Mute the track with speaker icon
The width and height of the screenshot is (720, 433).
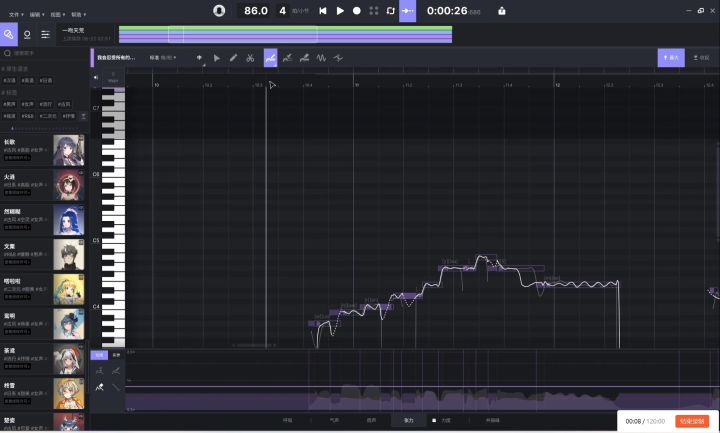pyautogui.click(x=96, y=78)
